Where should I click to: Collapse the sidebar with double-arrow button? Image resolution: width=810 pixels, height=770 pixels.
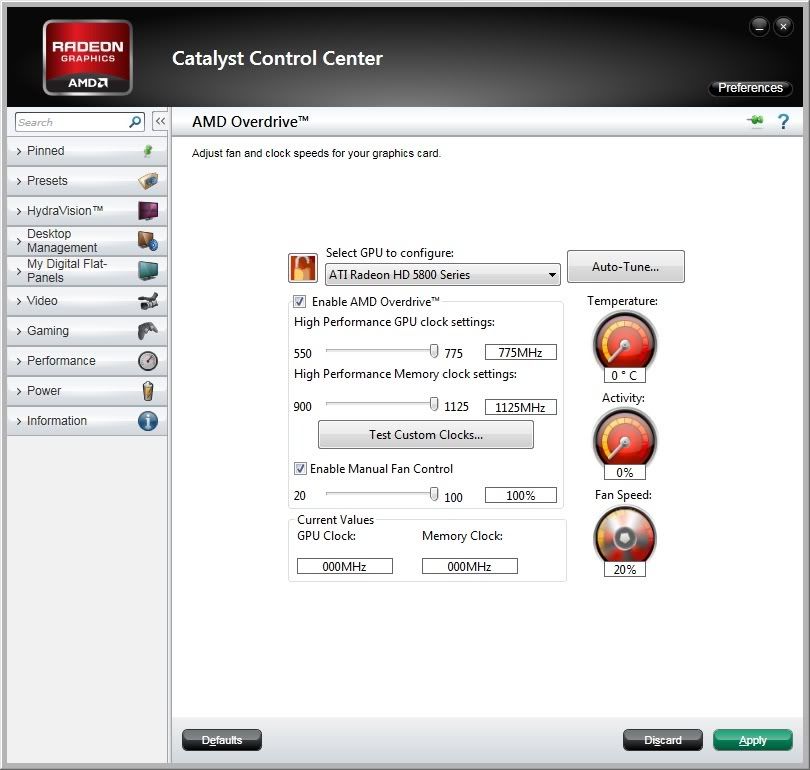(160, 121)
